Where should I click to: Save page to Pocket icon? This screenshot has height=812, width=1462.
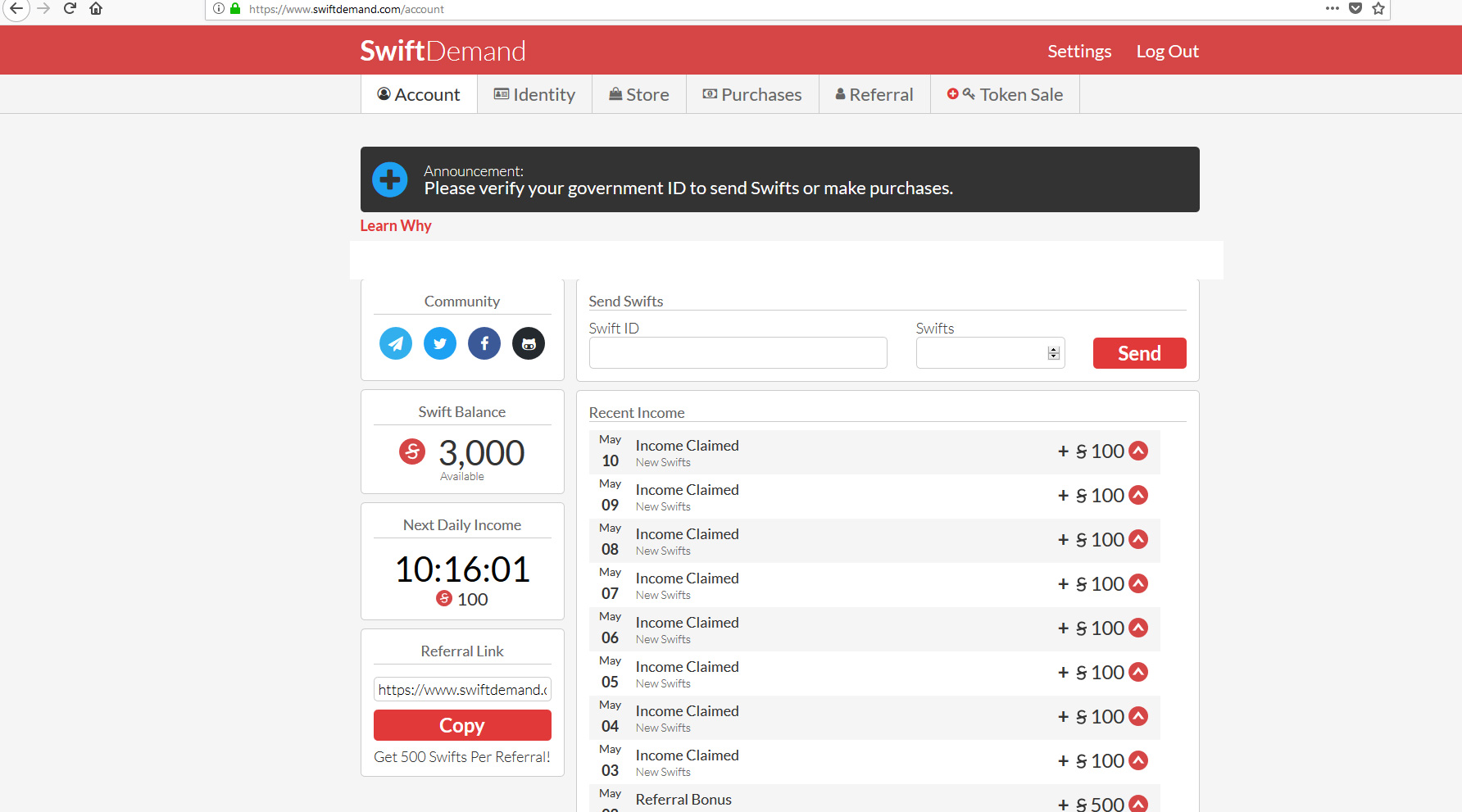click(1355, 8)
